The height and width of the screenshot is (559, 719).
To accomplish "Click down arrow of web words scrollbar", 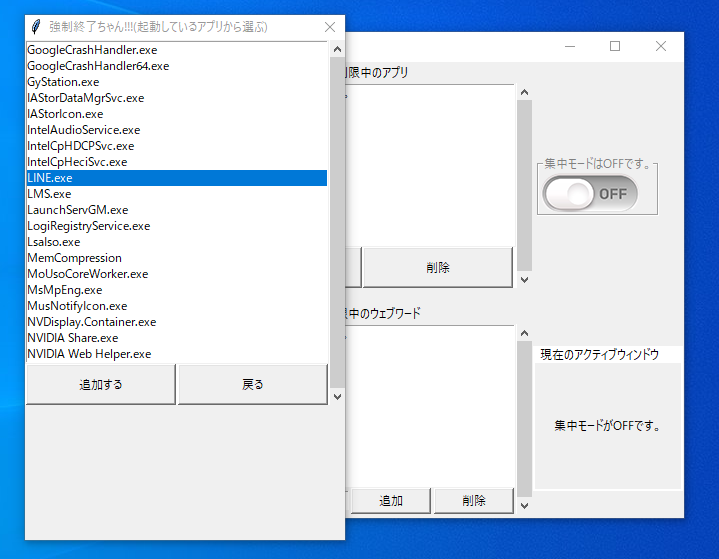I will coord(524,505).
